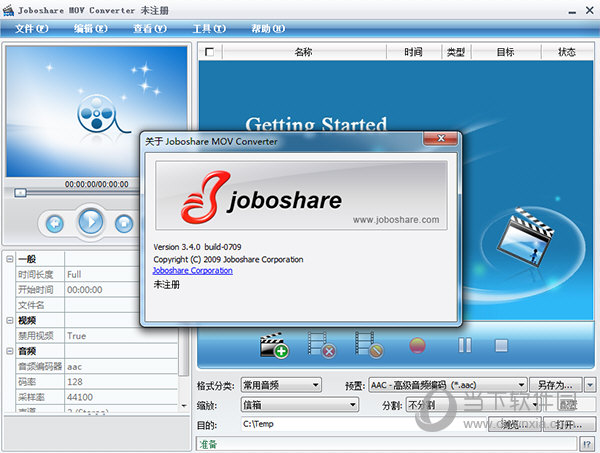Click the 浏览... button

[x=515, y=424]
